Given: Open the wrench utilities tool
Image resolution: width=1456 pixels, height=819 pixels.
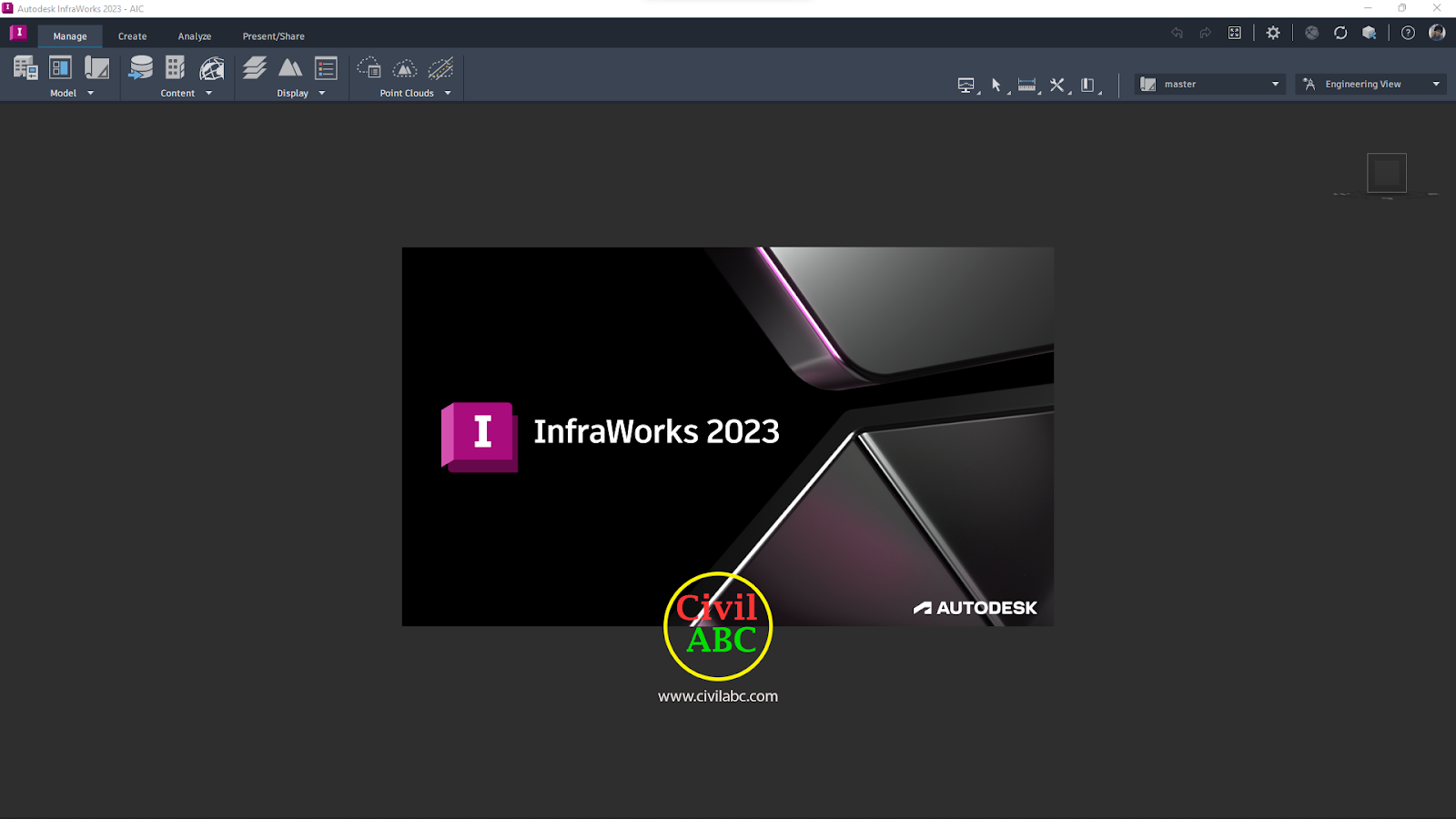Looking at the screenshot, I should (1057, 85).
